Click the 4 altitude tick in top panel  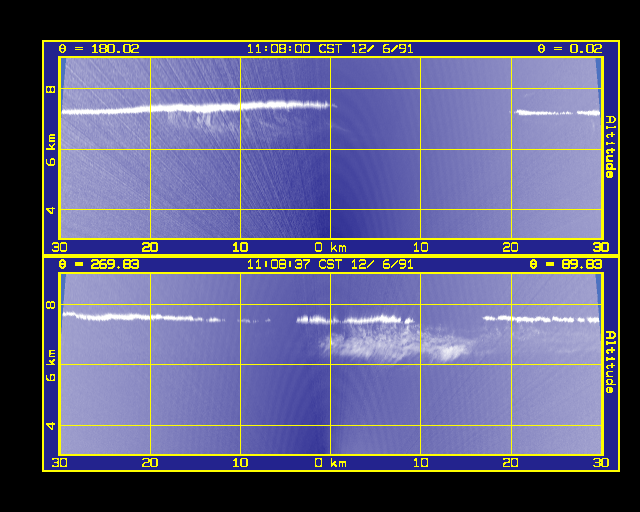click(x=51, y=210)
